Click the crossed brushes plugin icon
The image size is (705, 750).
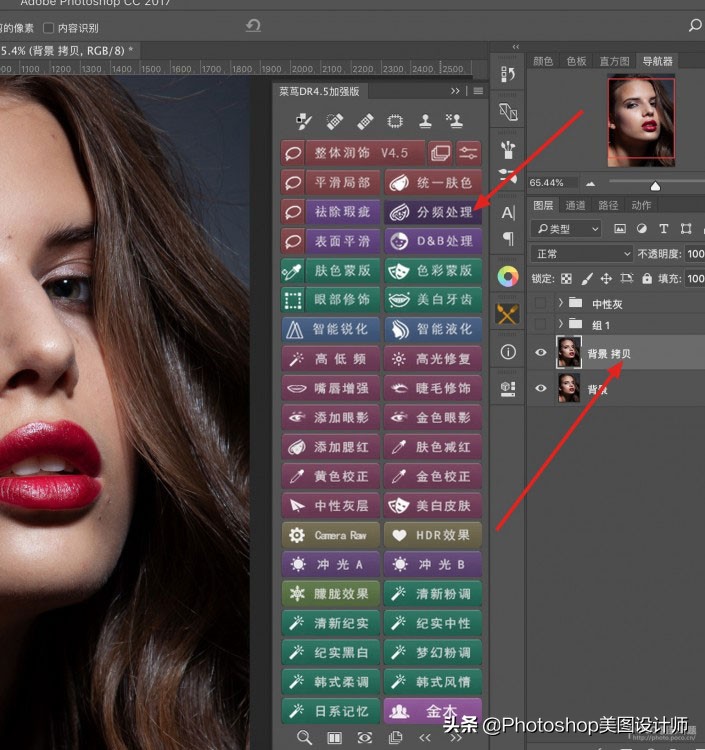pyautogui.click(x=508, y=314)
